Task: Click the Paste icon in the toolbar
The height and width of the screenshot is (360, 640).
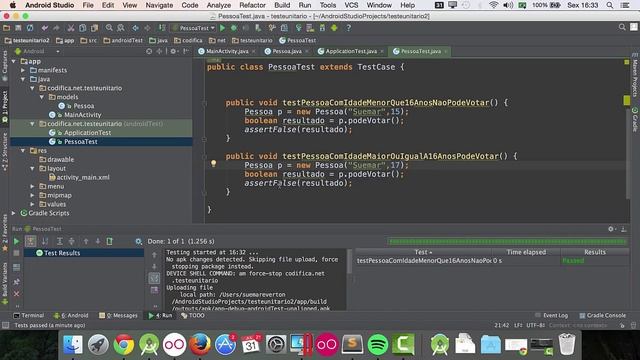Action: click(x=94, y=28)
